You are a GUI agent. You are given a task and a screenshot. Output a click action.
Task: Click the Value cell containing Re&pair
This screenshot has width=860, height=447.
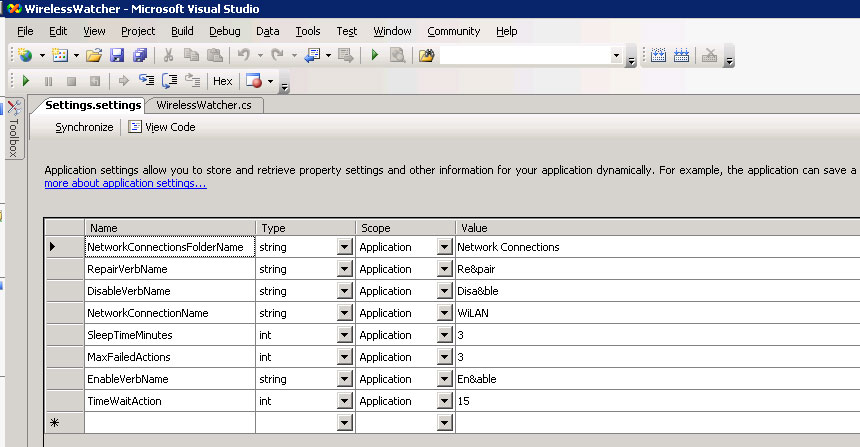(x=658, y=269)
